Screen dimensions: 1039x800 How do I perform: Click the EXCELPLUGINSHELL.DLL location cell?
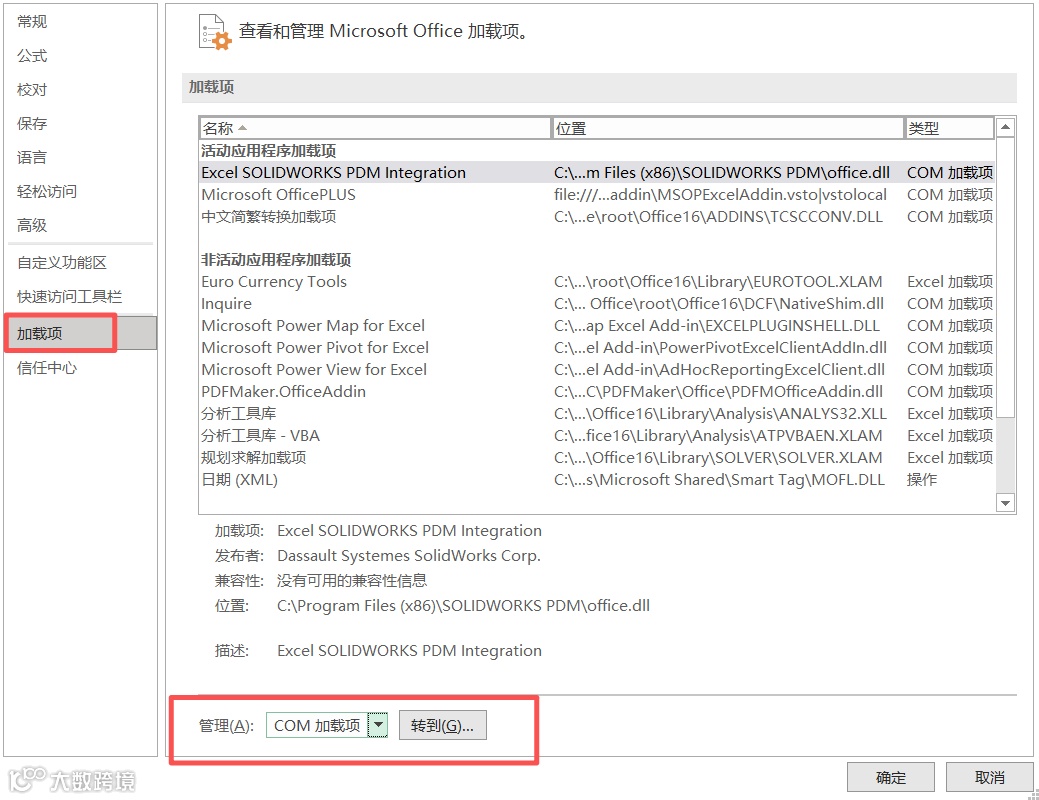click(x=717, y=325)
